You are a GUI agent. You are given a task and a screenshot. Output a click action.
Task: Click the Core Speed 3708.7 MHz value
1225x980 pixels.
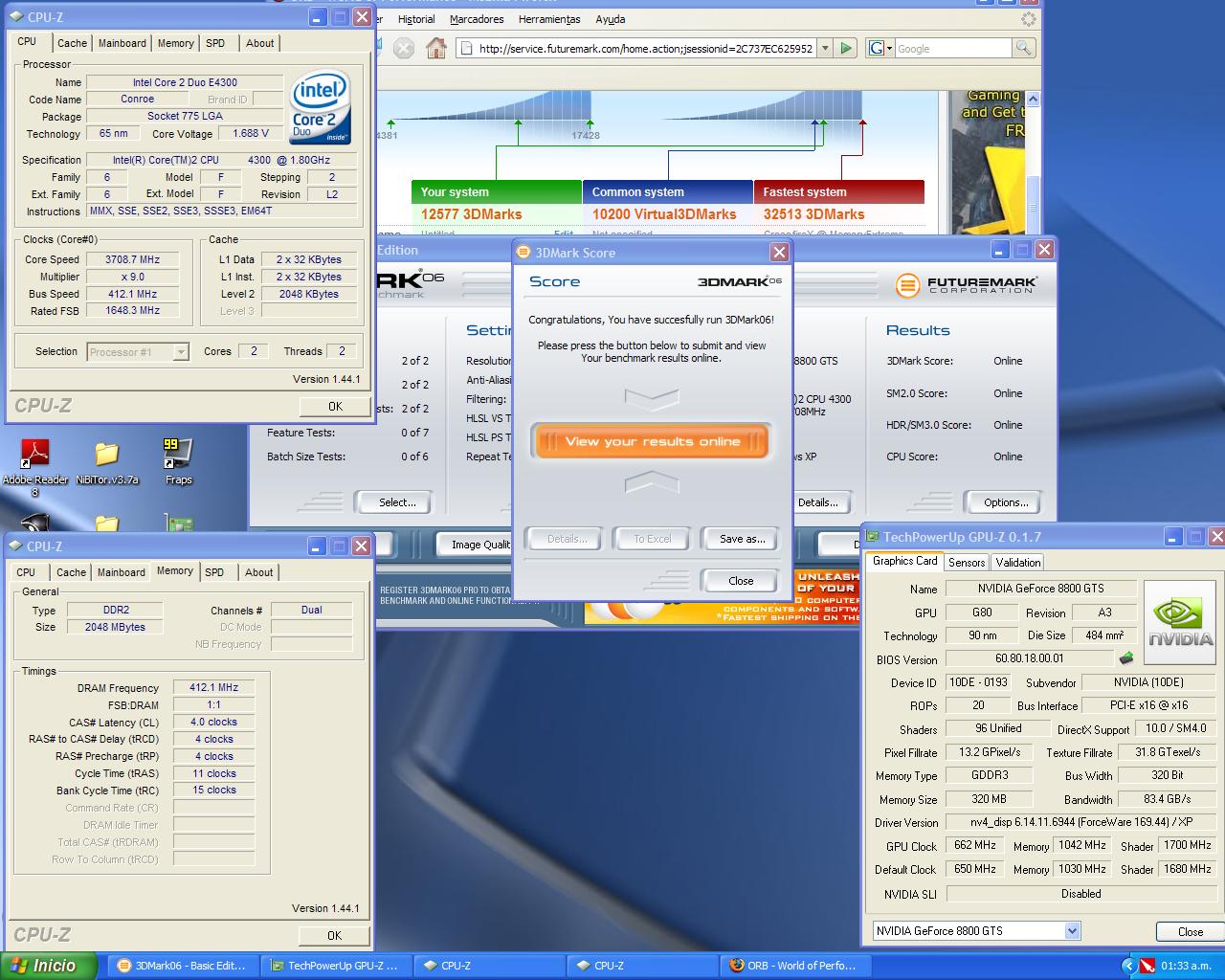[x=133, y=259]
